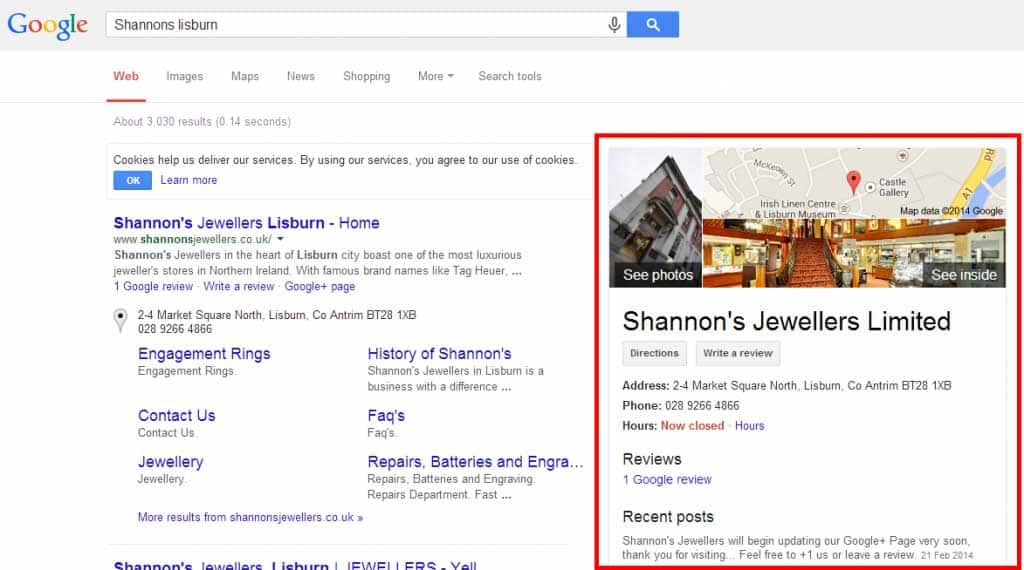This screenshot has width=1024, height=570.
Task: Open Search tools options
Action: 509,76
